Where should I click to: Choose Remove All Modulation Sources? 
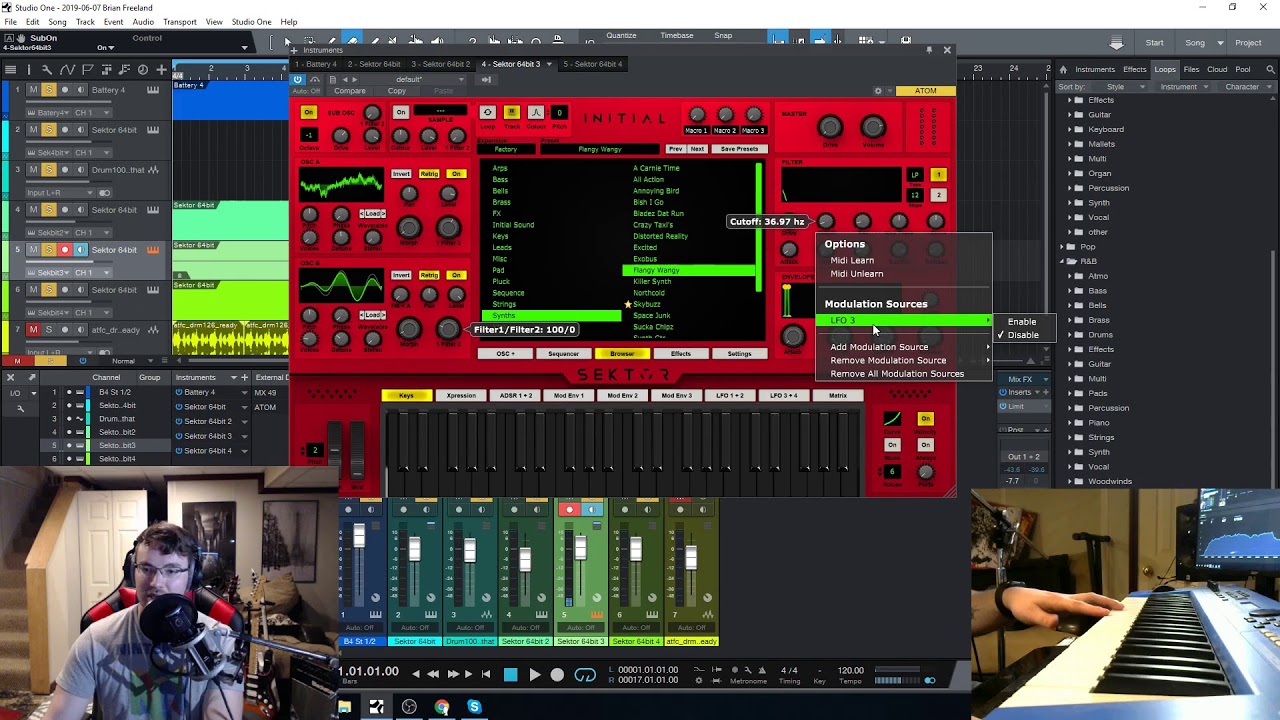click(897, 374)
